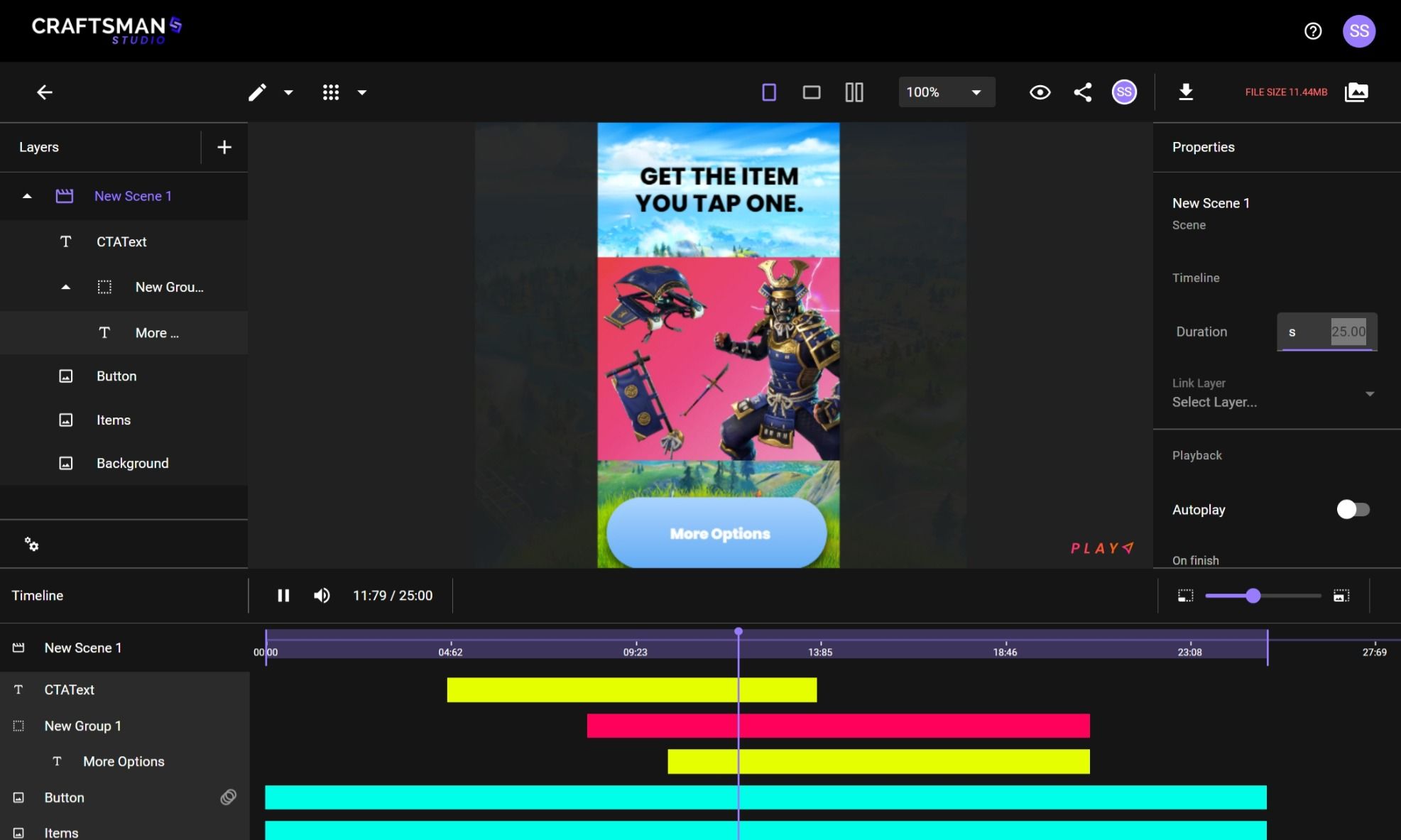The image size is (1401, 840).
Task: Click the timeline playhead marker
Action: click(738, 631)
